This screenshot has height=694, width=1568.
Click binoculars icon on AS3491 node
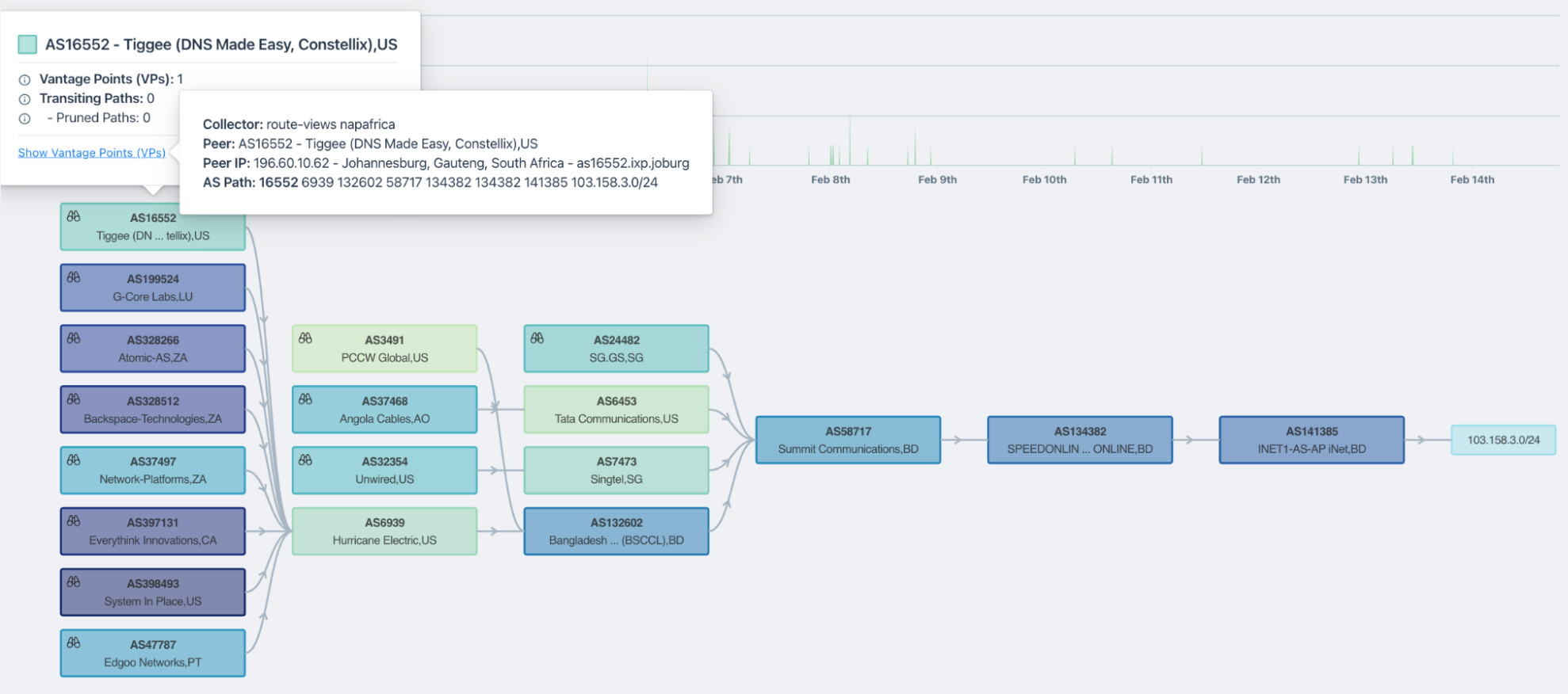(x=305, y=338)
